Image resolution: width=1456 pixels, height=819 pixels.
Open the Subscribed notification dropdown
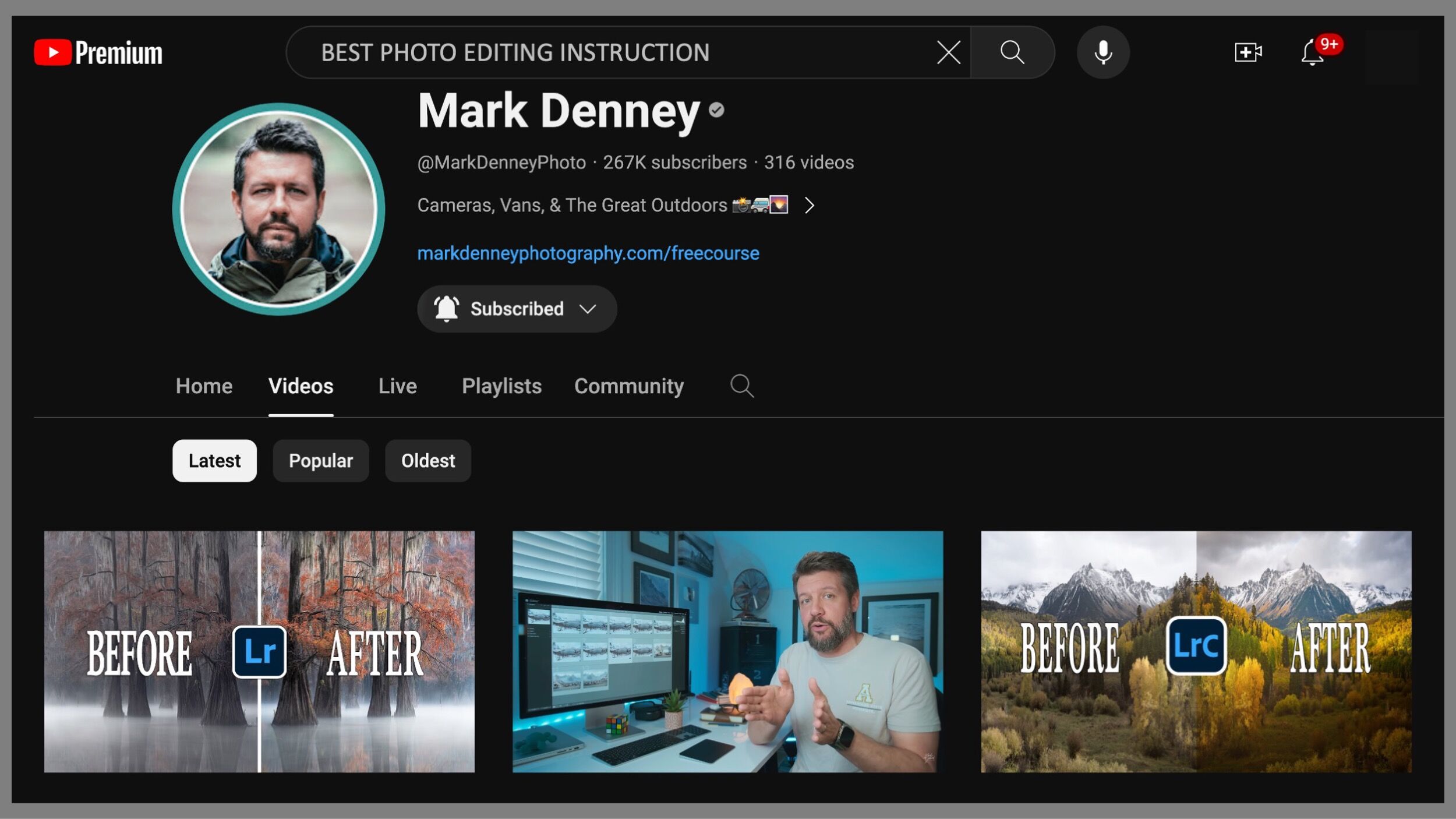tap(517, 309)
